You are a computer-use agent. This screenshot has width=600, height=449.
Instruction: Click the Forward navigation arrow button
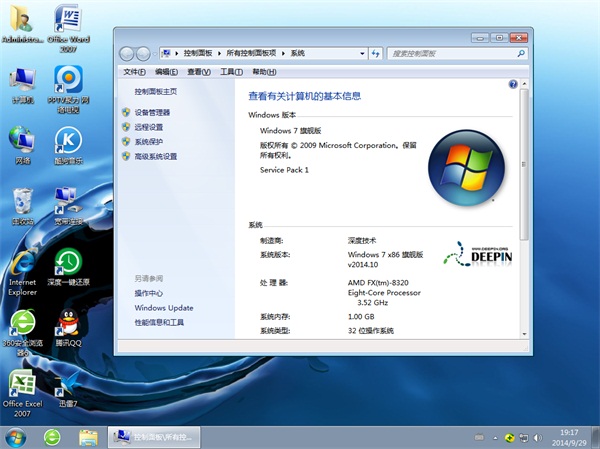[x=143, y=54]
